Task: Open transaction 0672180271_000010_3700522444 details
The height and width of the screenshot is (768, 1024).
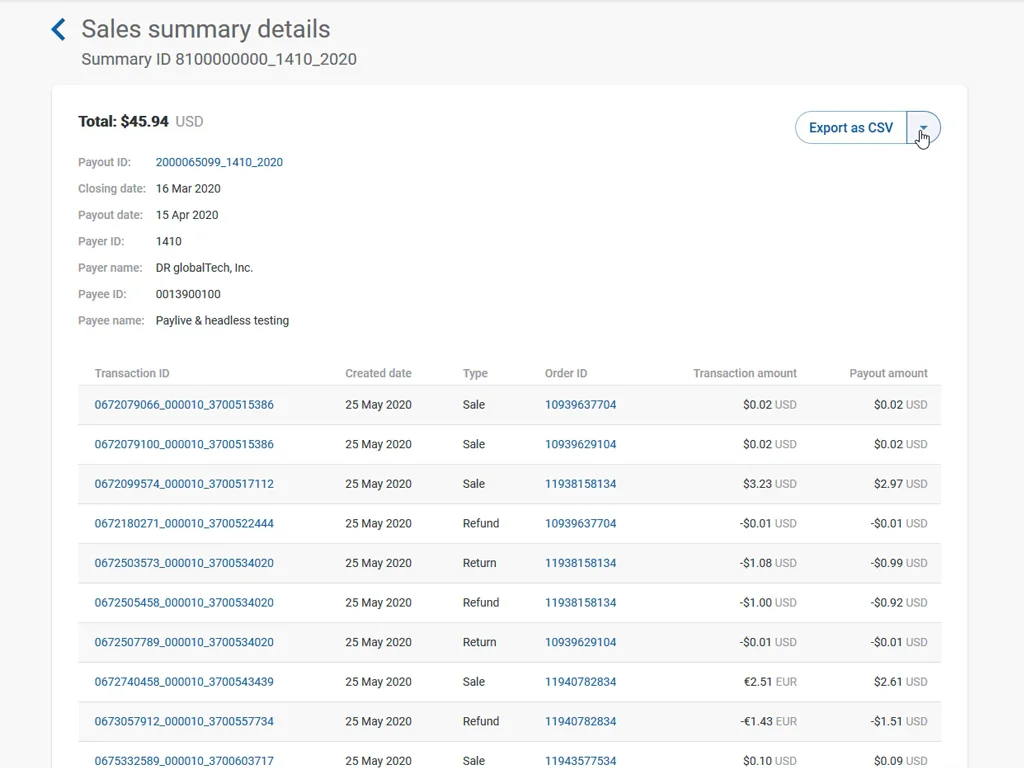Action: tap(183, 523)
